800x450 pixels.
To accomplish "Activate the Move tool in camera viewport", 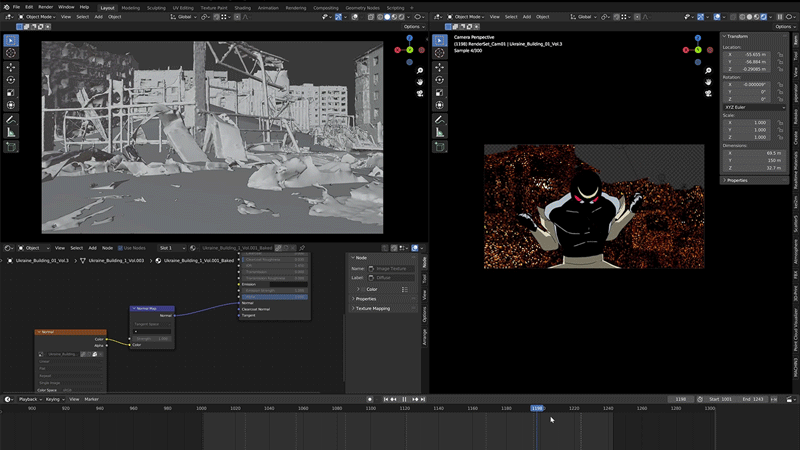I will (440, 67).
